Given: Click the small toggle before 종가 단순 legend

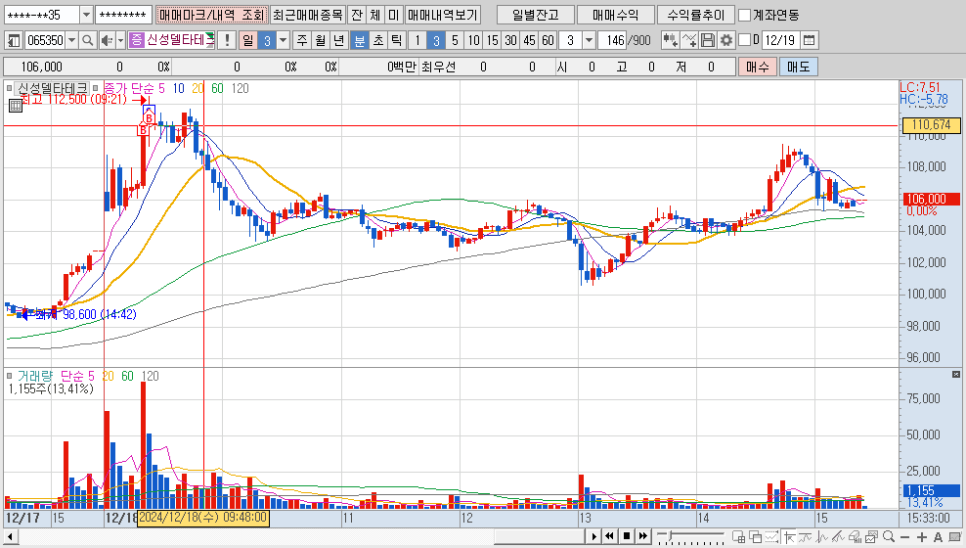Looking at the screenshot, I should (95, 89).
